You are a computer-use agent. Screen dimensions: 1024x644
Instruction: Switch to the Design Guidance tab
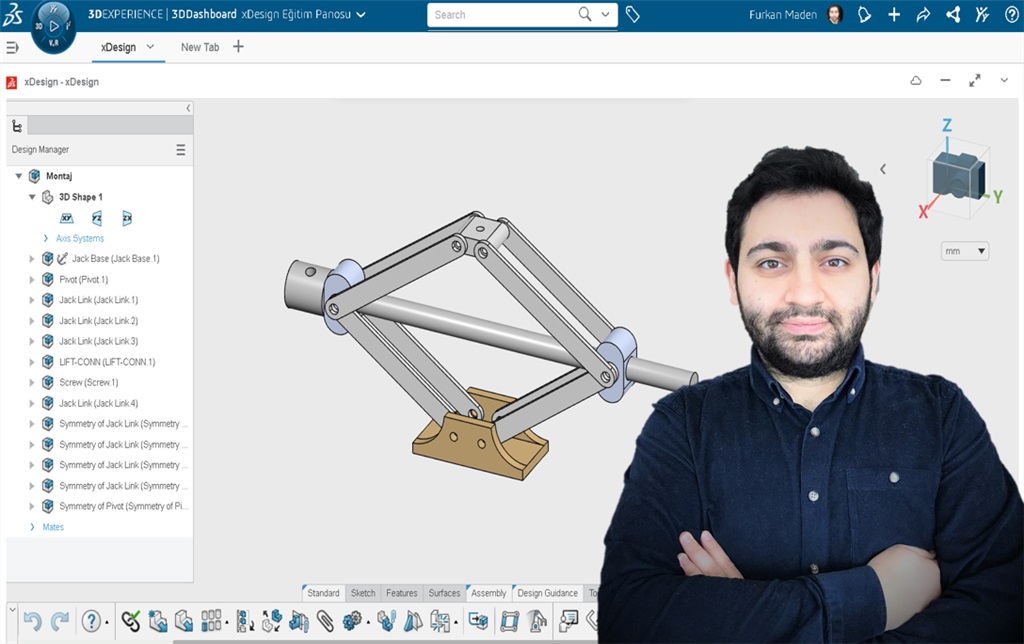547,593
